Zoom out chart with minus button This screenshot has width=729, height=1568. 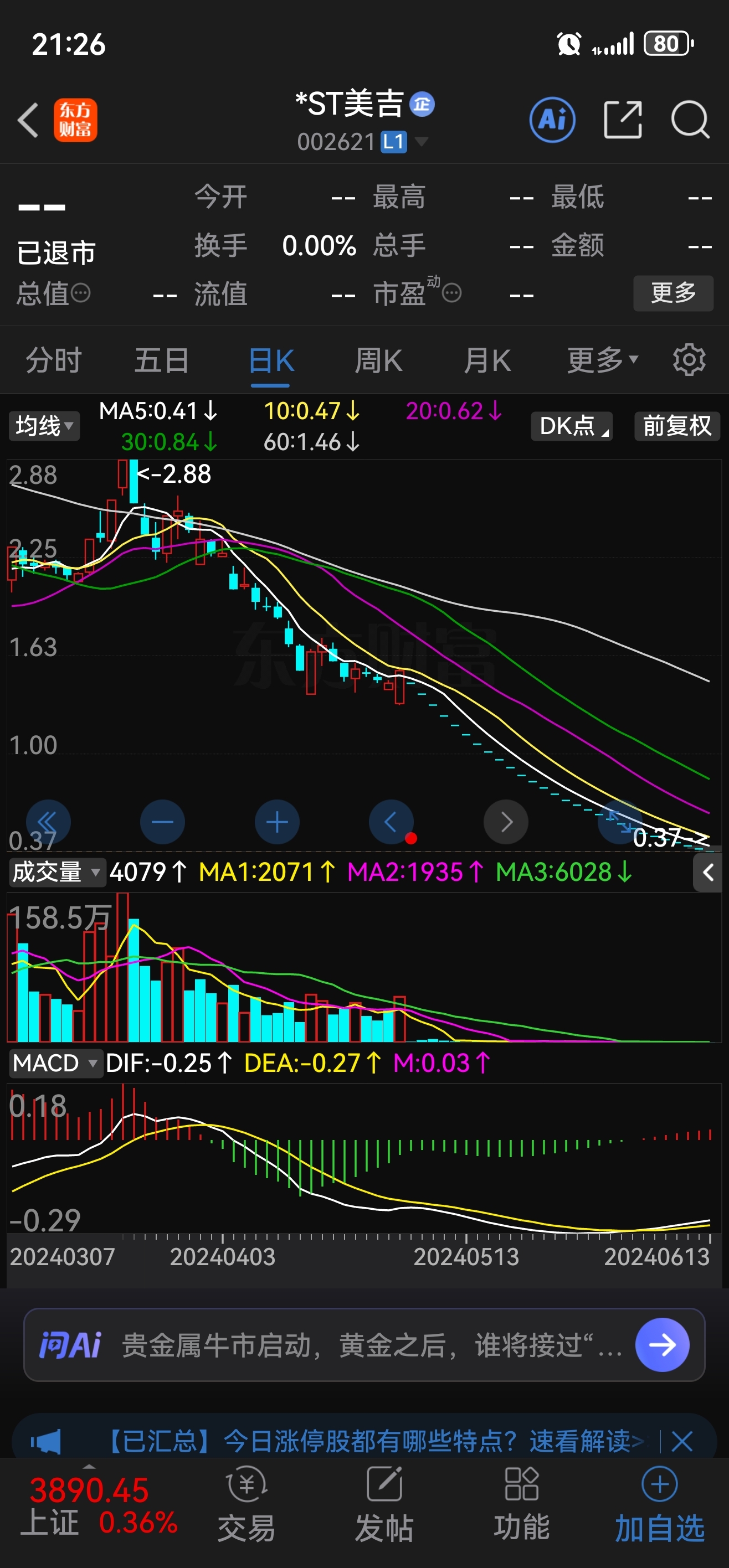pos(163,822)
